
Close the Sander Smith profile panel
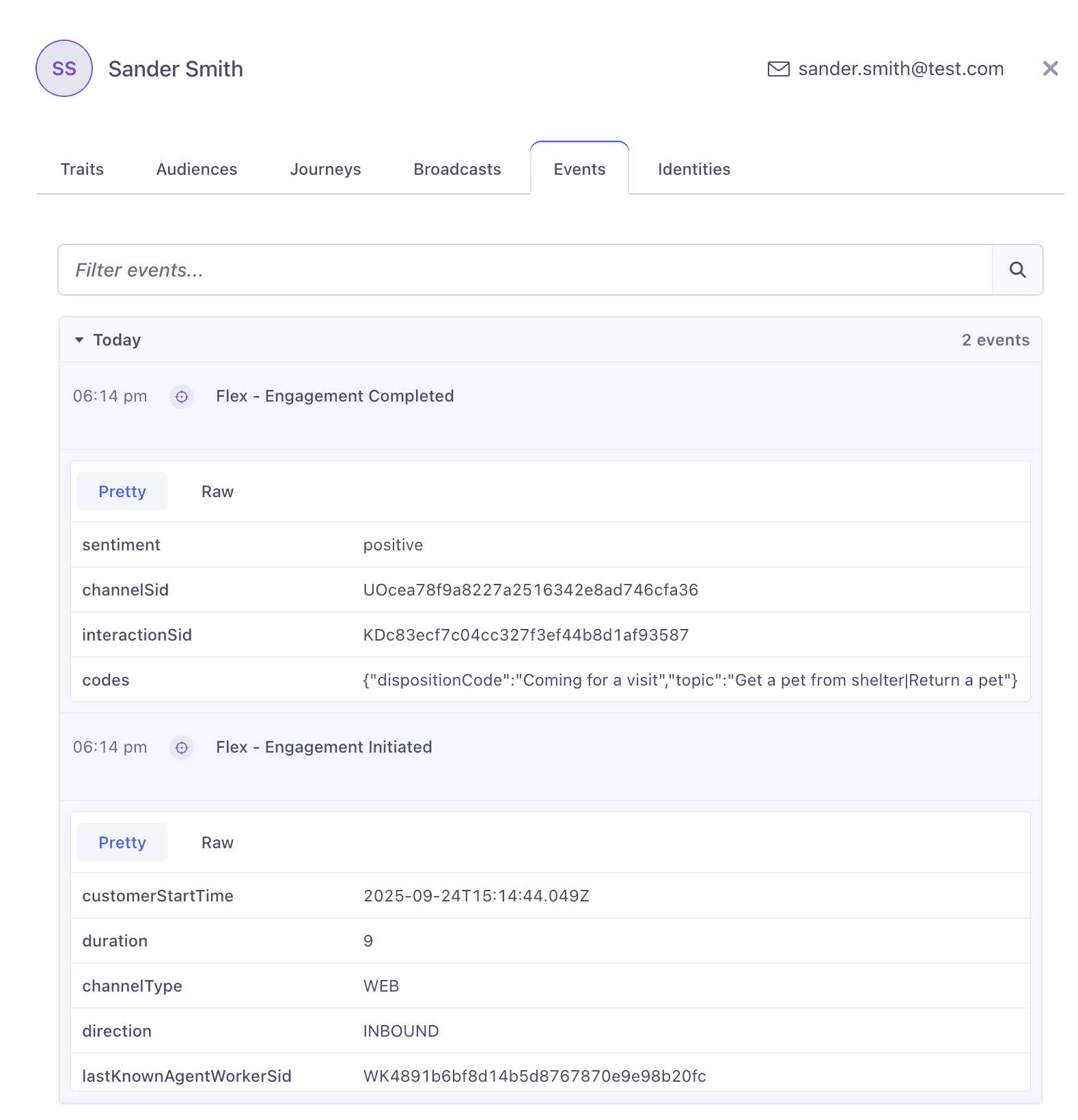click(1050, 68)
